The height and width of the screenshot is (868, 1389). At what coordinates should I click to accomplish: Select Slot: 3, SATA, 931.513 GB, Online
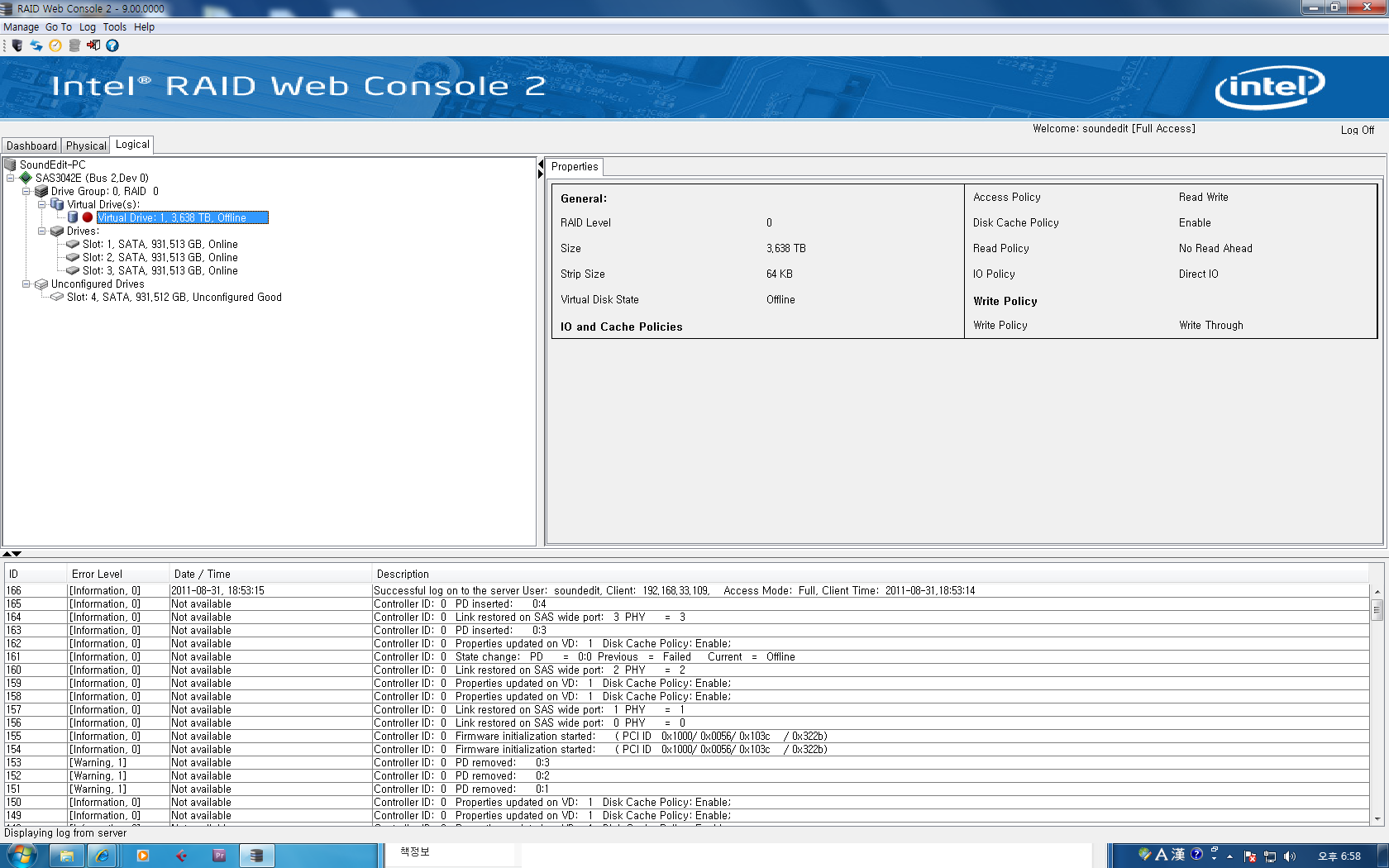coord(160,270)
